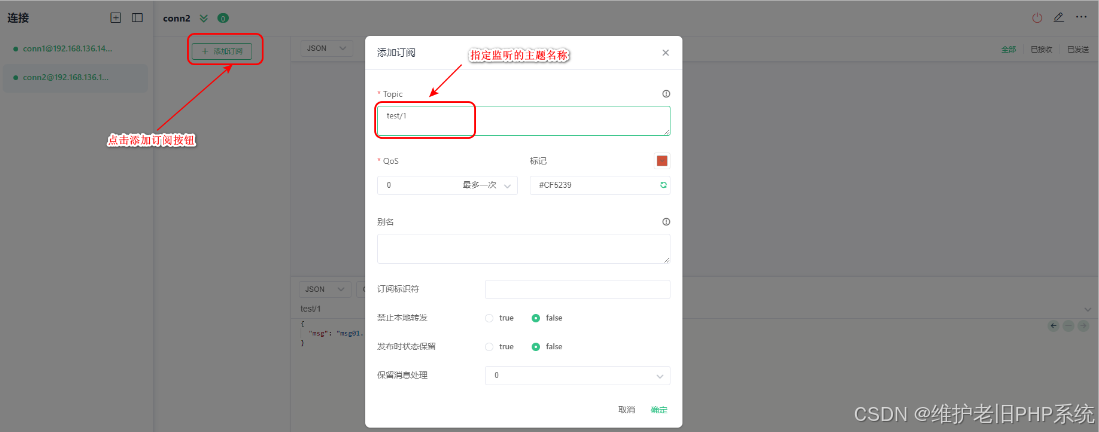Click the red disconnect power icon

point(1037,18)
